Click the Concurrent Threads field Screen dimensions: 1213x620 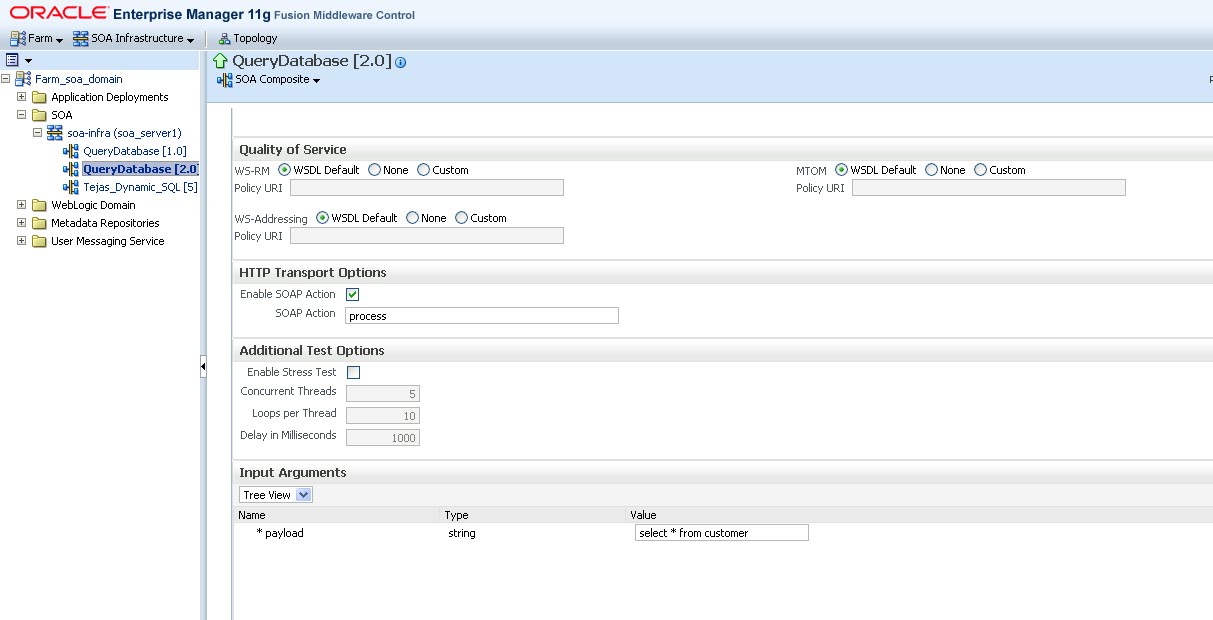(x=383, y=394)
